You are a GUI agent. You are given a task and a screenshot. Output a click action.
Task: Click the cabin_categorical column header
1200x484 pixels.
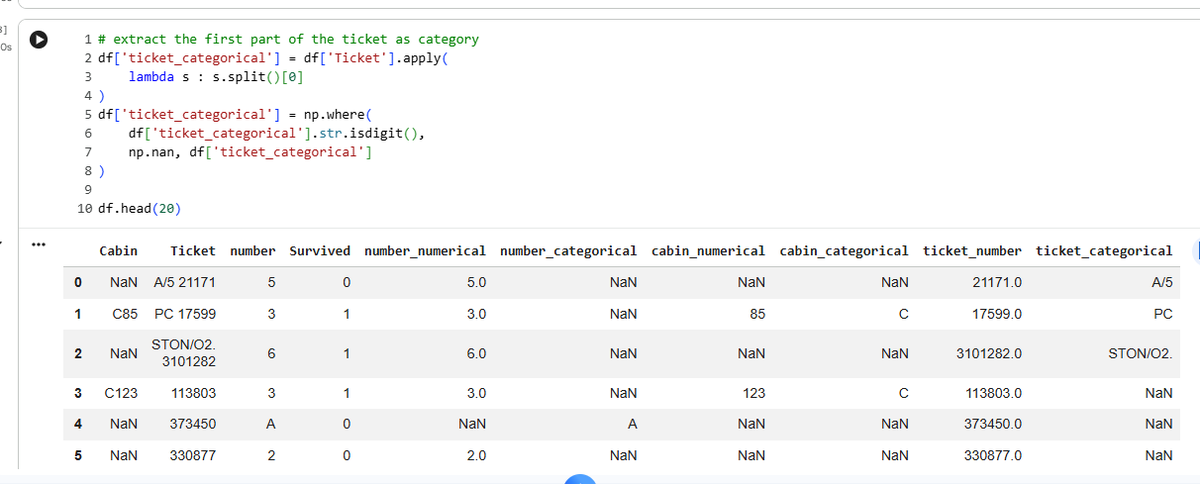(844, 250)
